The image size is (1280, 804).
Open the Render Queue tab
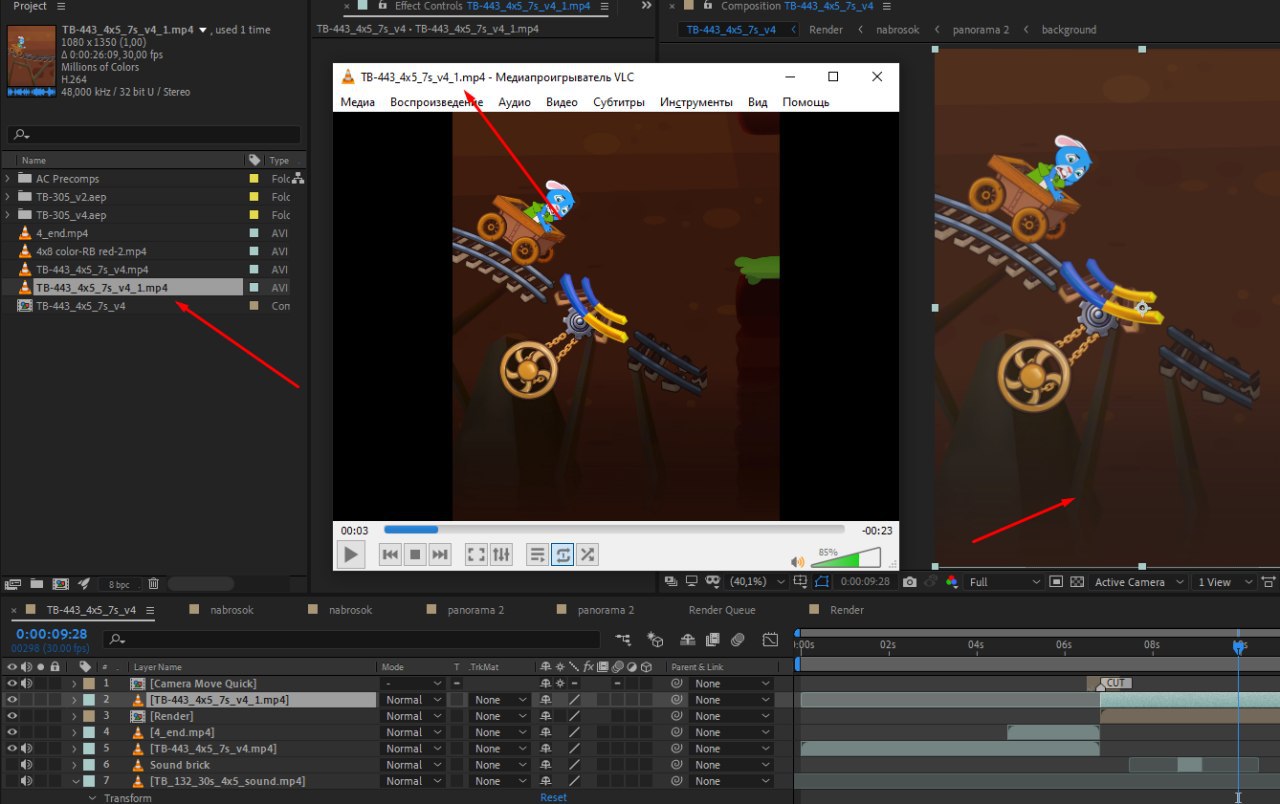coord(721,610)
